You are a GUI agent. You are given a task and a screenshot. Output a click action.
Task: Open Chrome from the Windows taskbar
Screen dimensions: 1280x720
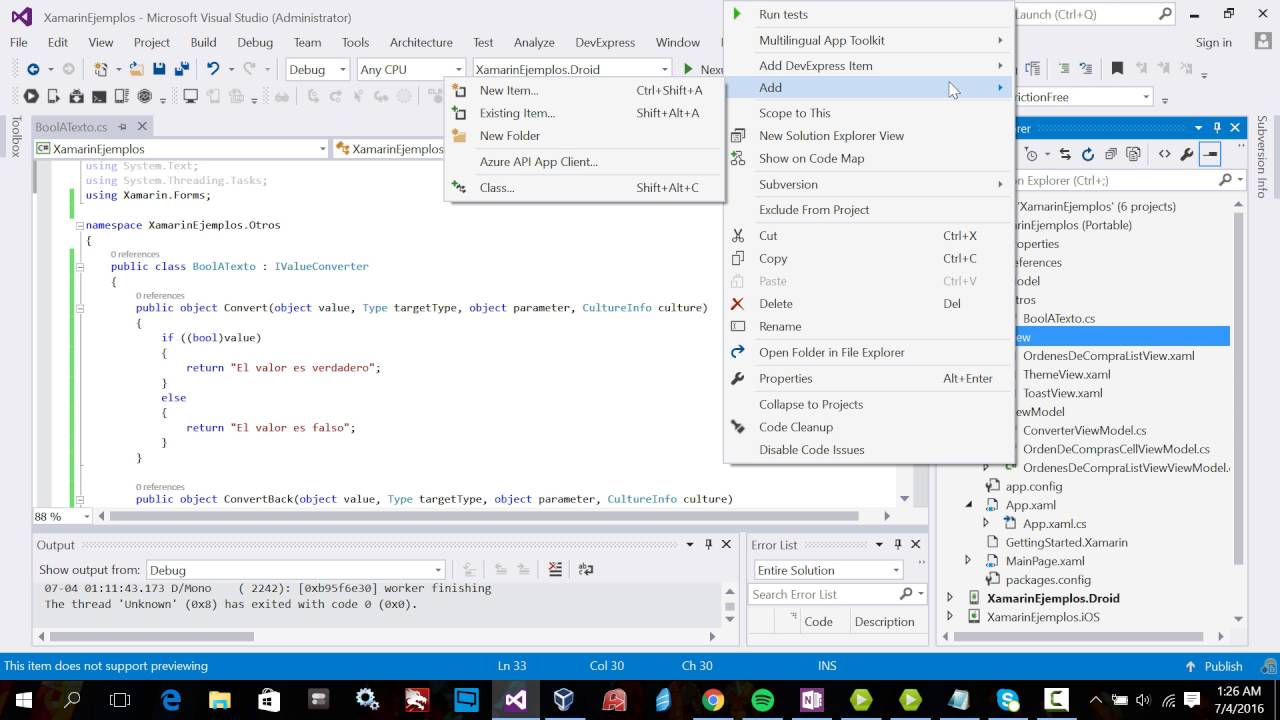click(712, 700)
